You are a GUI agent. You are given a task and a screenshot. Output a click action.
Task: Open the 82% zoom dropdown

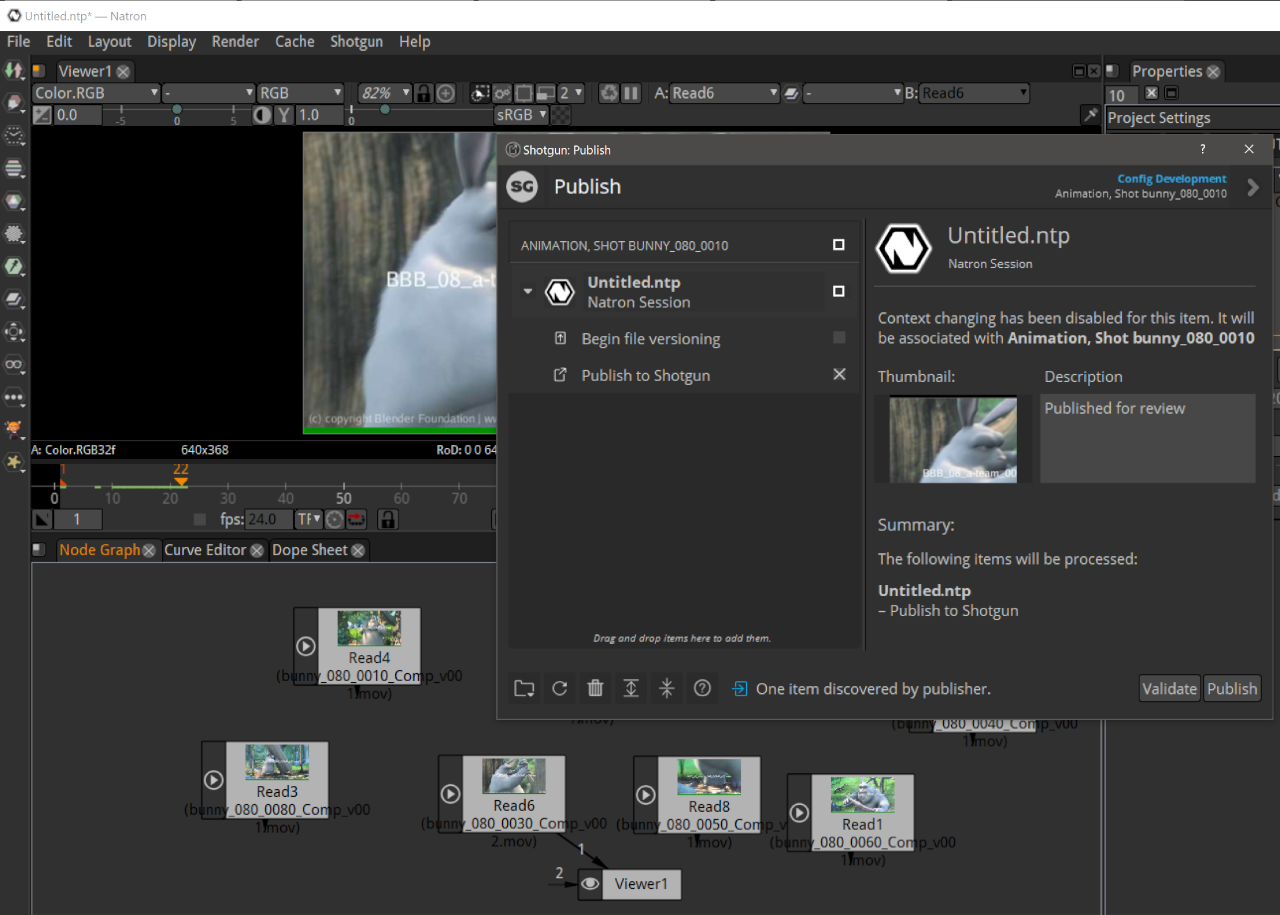[386, 93]
